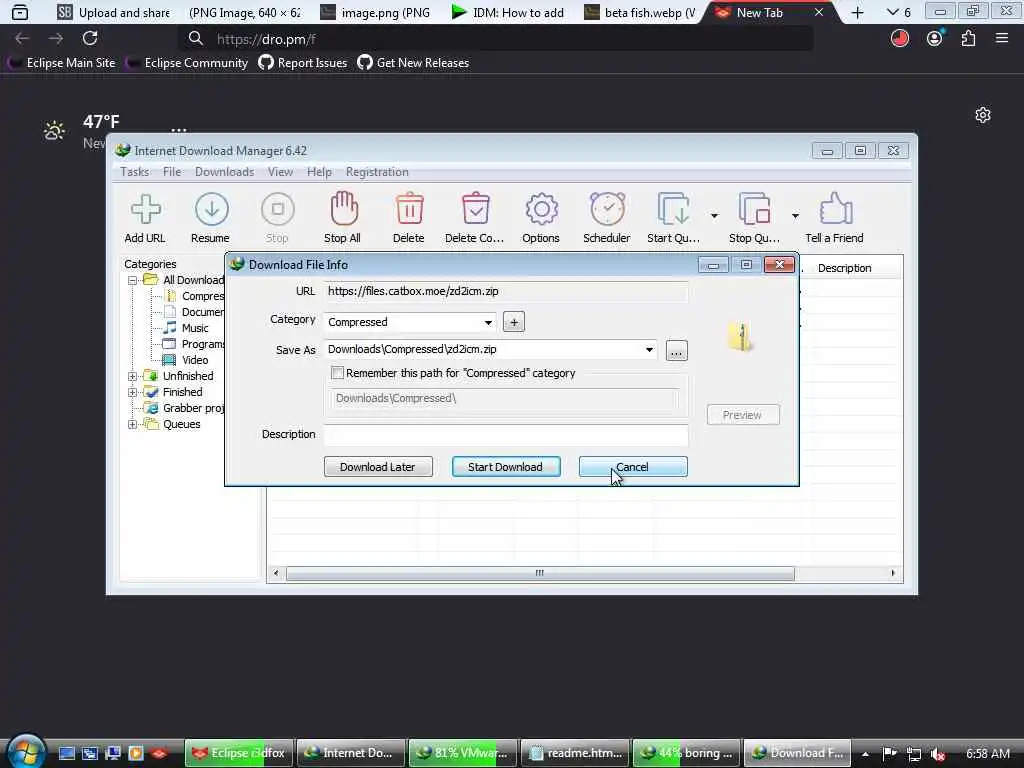Image resolution: width=1024 pixels, height=768 pixels.
Task: Click the Windows Start orb
Action: pyautogui.click(x=26, y=752)
